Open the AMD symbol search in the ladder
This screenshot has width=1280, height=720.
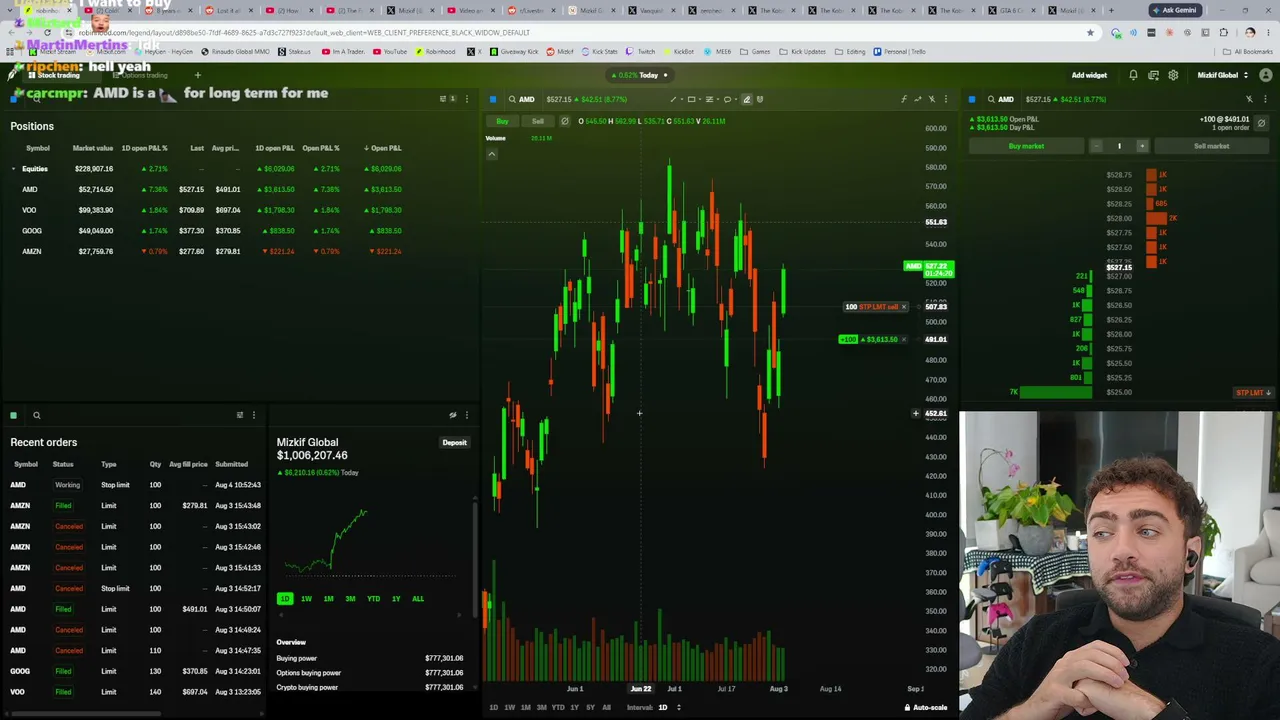coord(1001,99)
